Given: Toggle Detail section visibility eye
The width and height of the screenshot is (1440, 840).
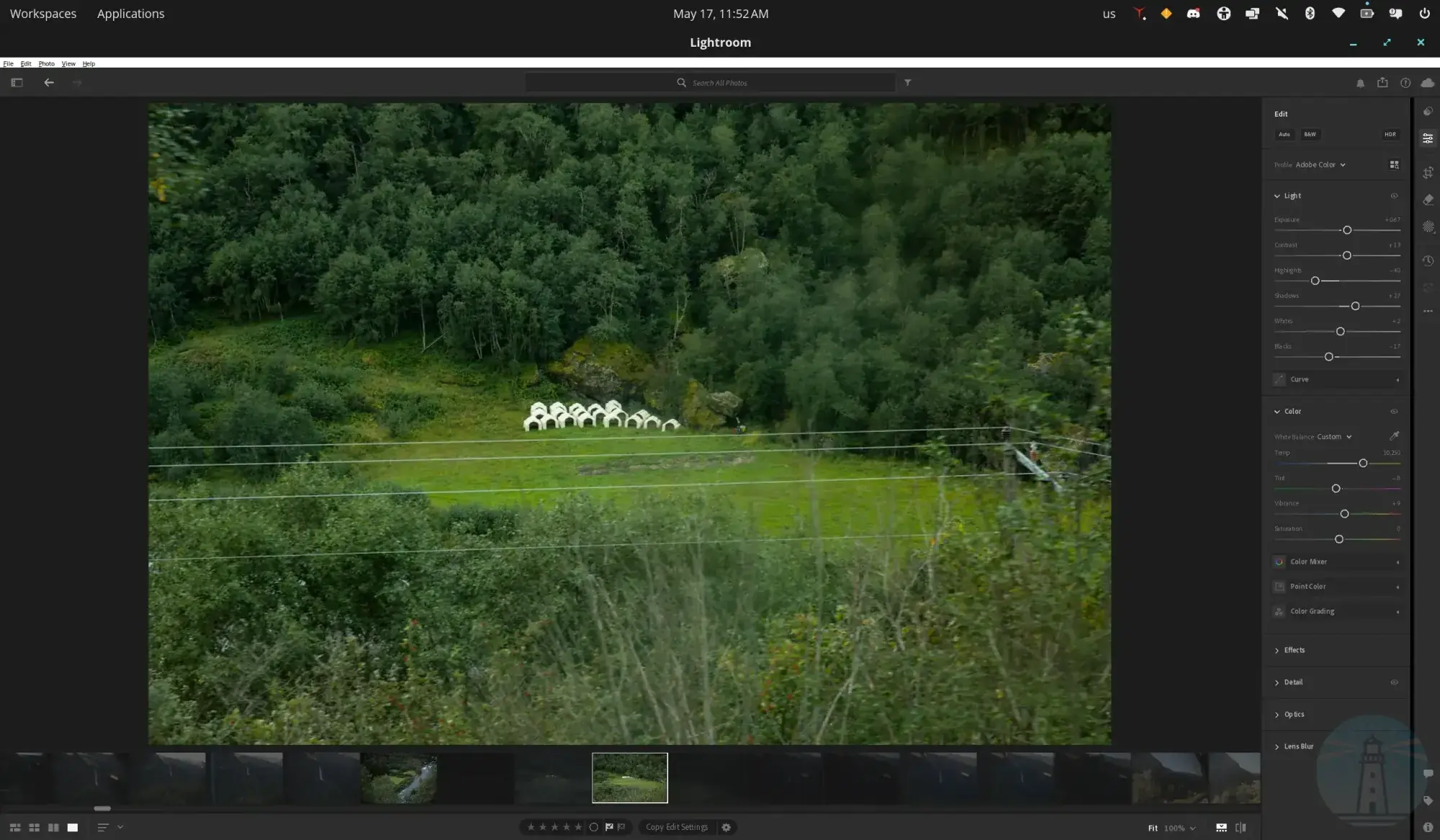Looking at the screenshot, I should click(x=1394, y=682).
